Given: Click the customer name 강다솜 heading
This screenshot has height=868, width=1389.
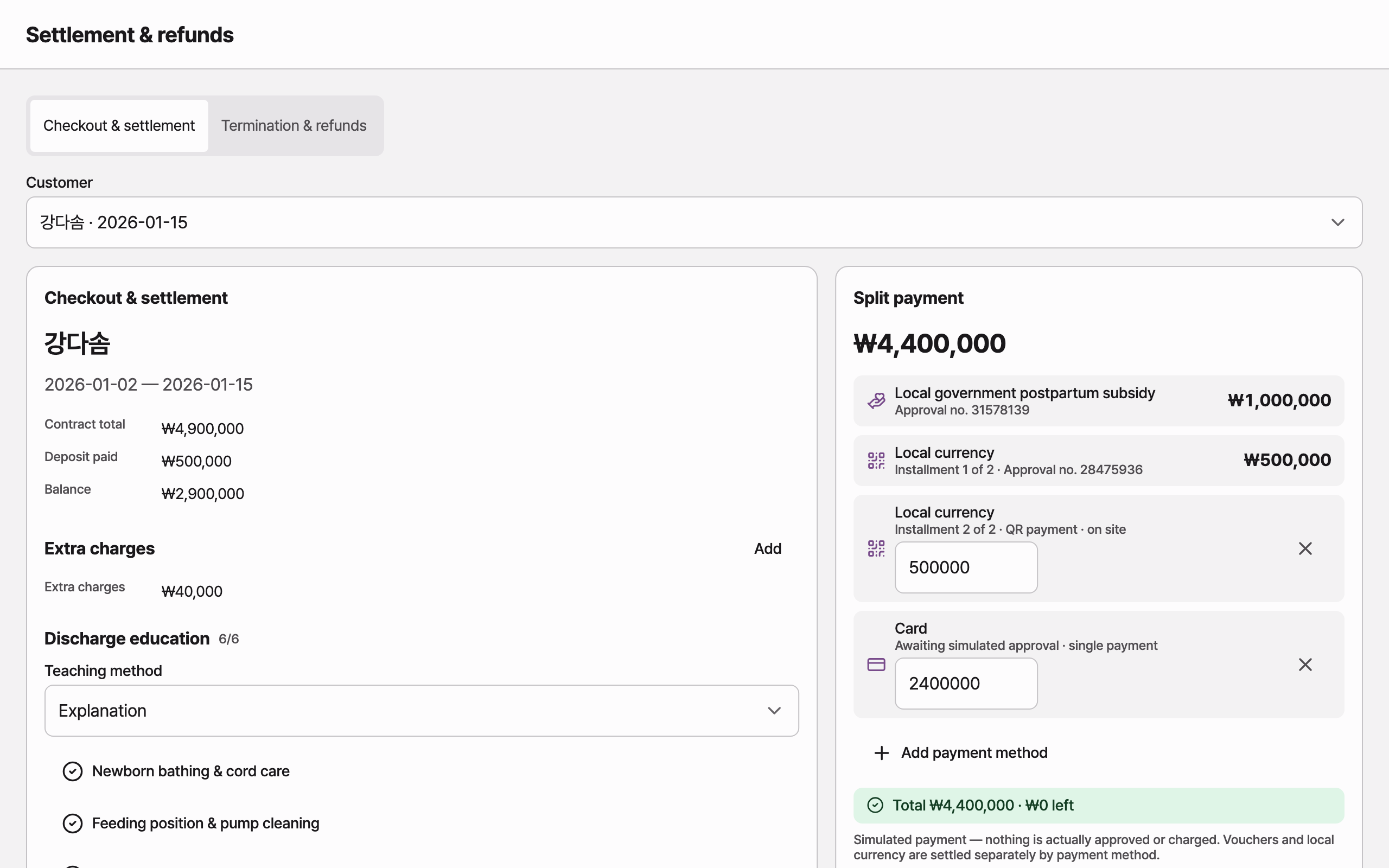Looking at the screenshot, I should 78,343.
